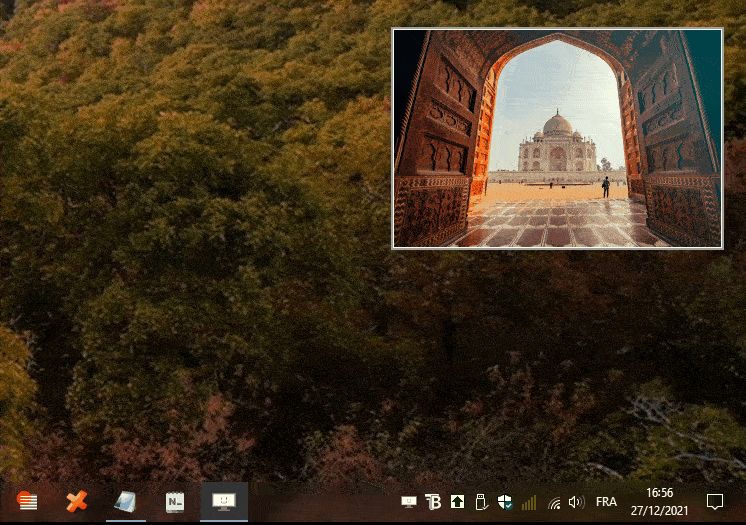This screenshot has height=525, width=746.
Task: Click the upward arrow tray icon
Action: click(457, 502)
